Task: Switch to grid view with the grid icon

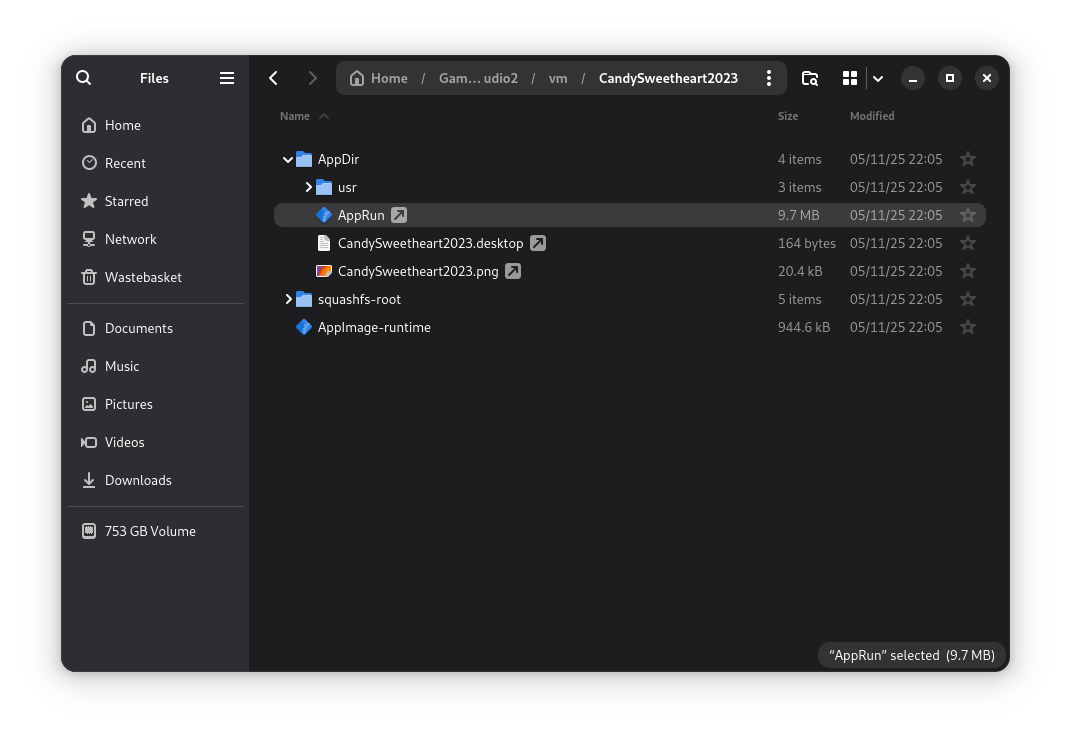Action: (849, 77)
